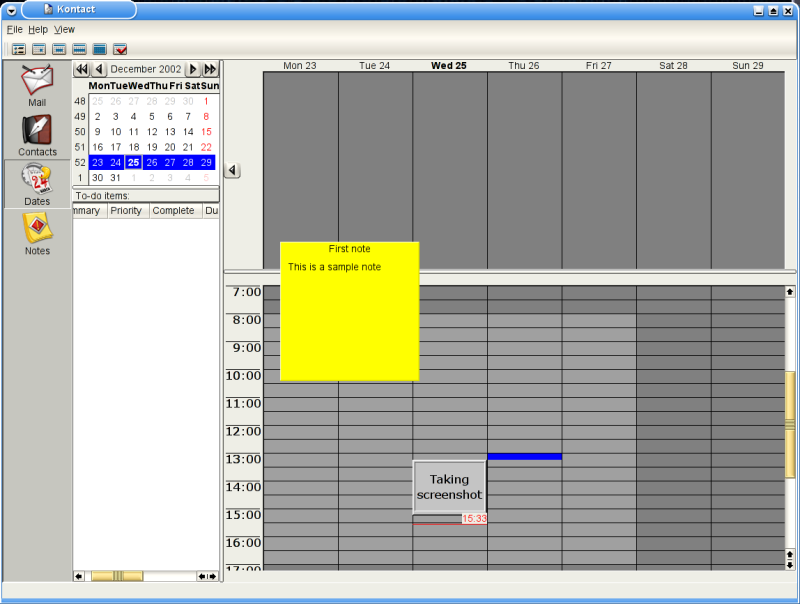The height and width of the screenshot is (604, 800).
Task: Click the Kontact title bar tab
Action: tap(79, 10)
